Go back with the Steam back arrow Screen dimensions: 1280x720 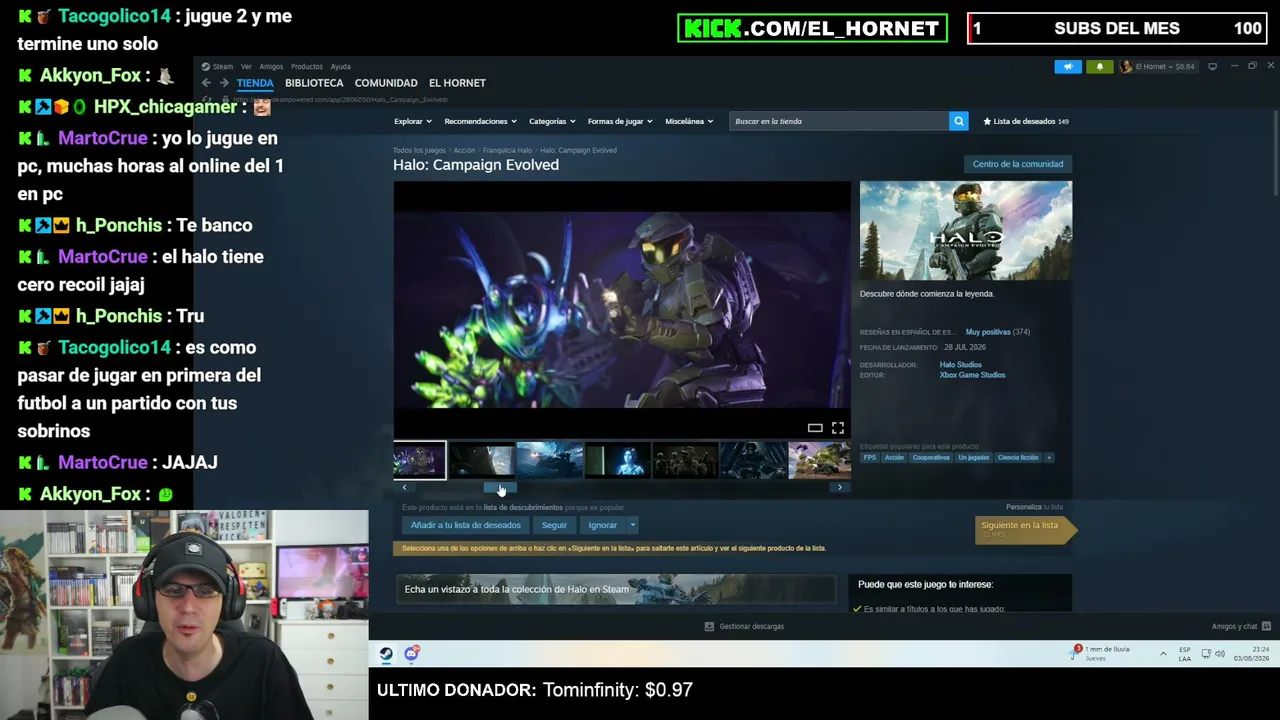point(206,83)
